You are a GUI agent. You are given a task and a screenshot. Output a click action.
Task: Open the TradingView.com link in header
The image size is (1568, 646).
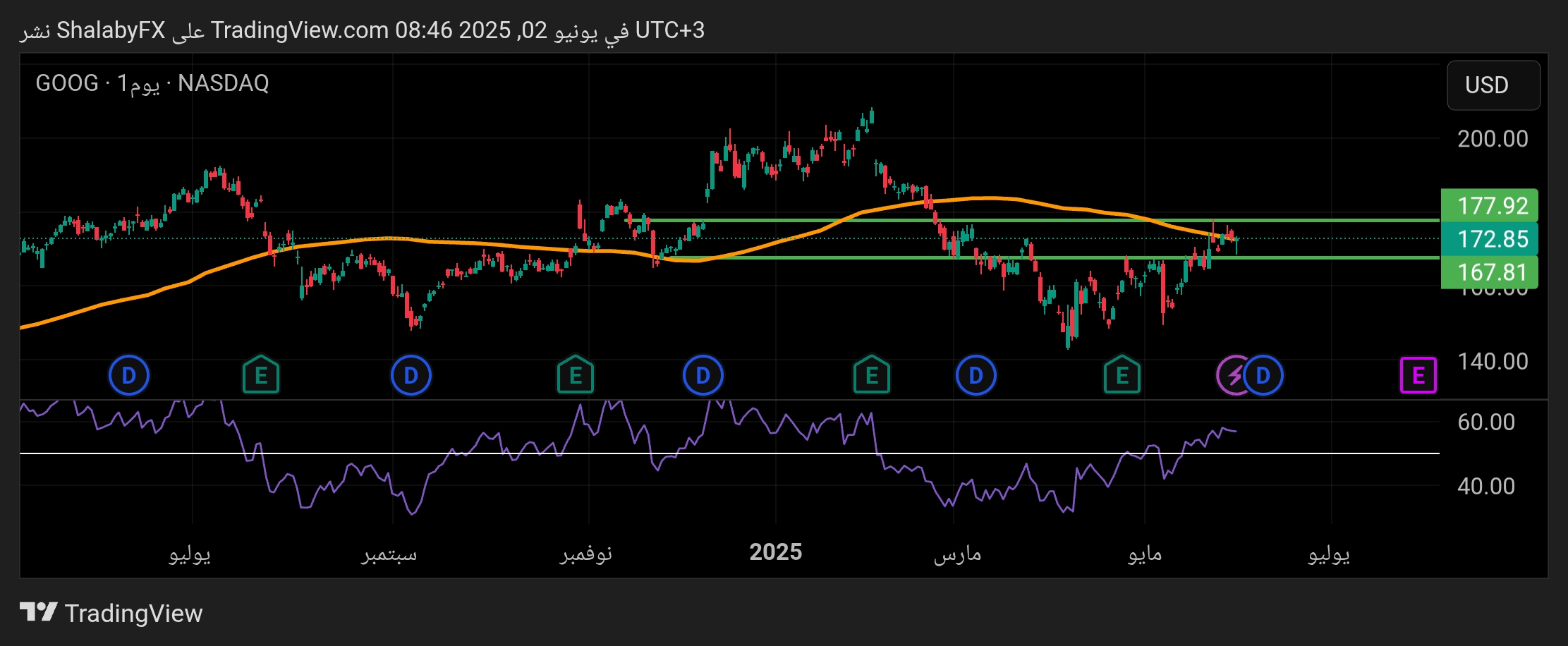coord(299,30)
